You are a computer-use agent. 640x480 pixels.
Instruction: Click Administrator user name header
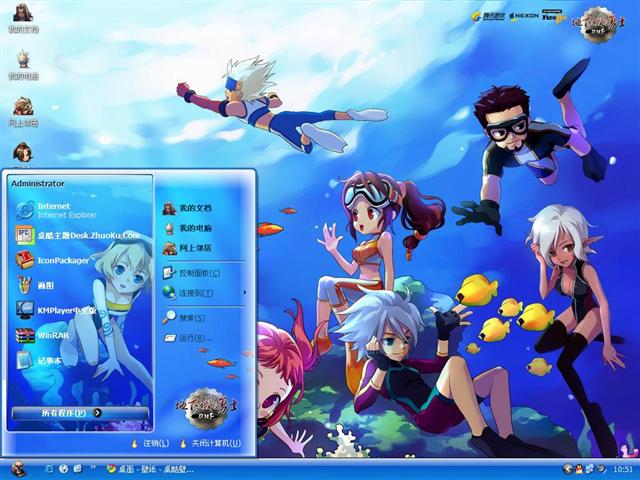(x=38, y=184)
